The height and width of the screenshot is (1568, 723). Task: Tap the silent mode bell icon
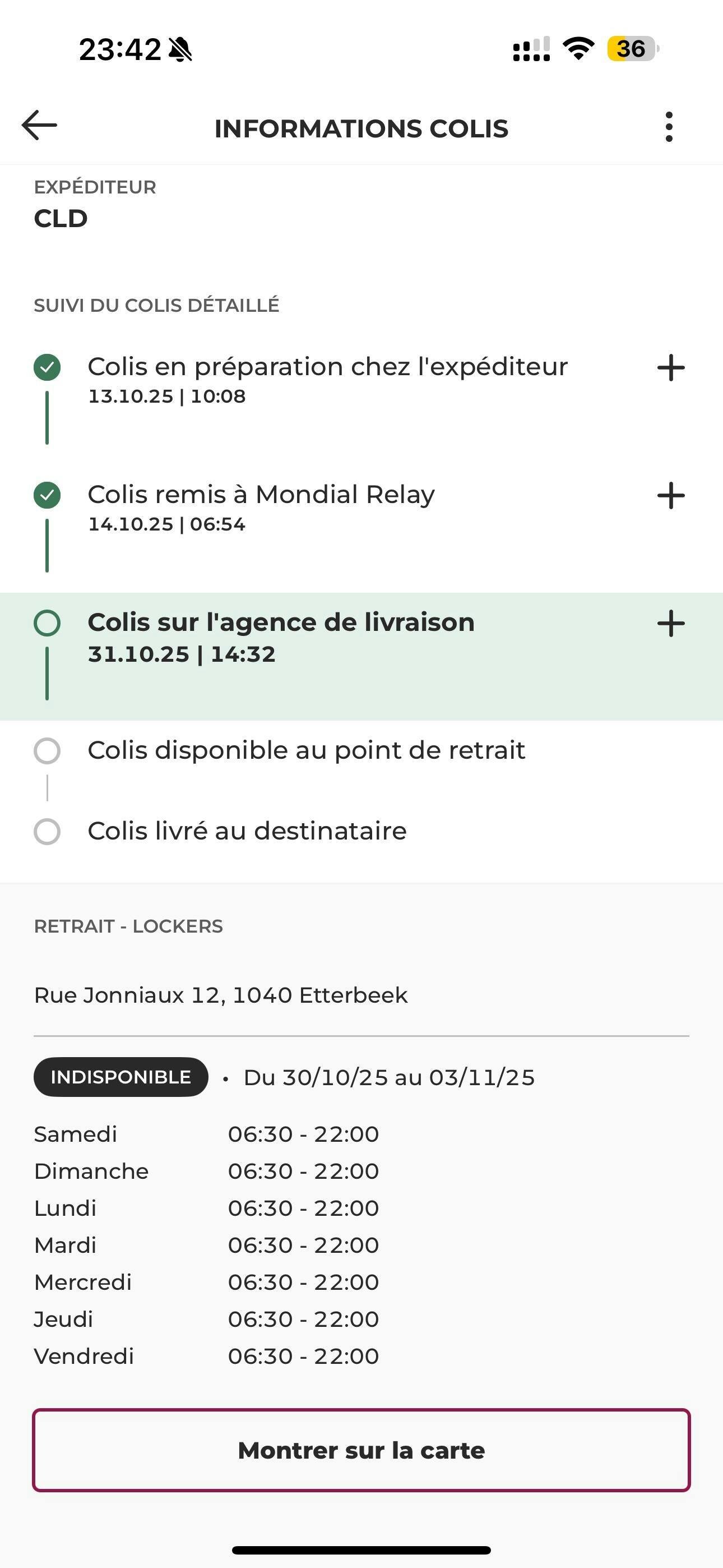(x=180, y=49)
